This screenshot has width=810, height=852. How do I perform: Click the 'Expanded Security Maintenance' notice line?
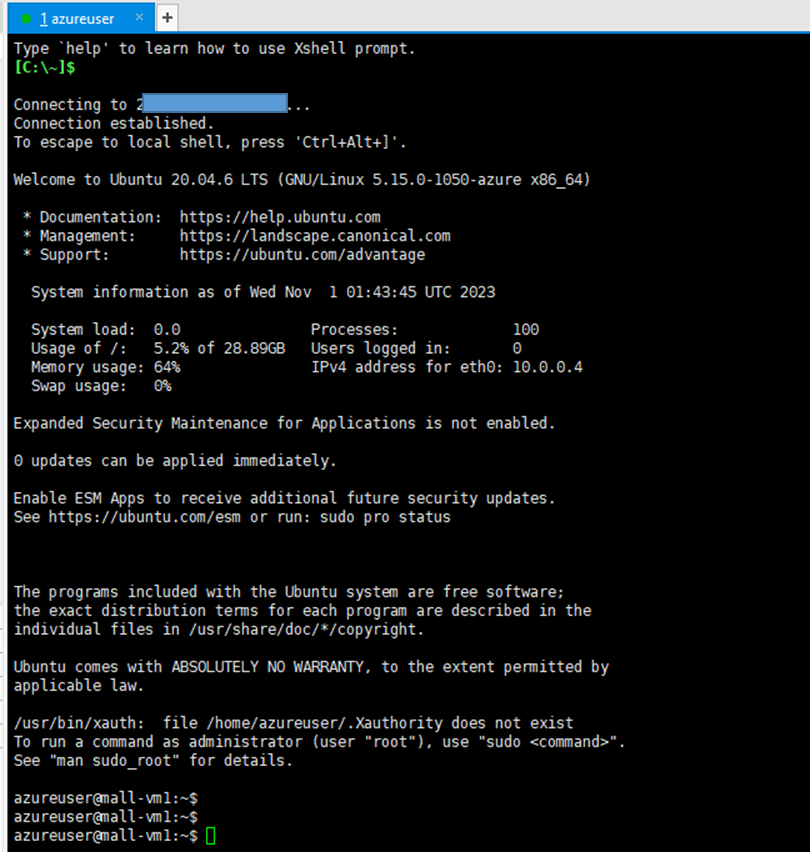[284, 423]
